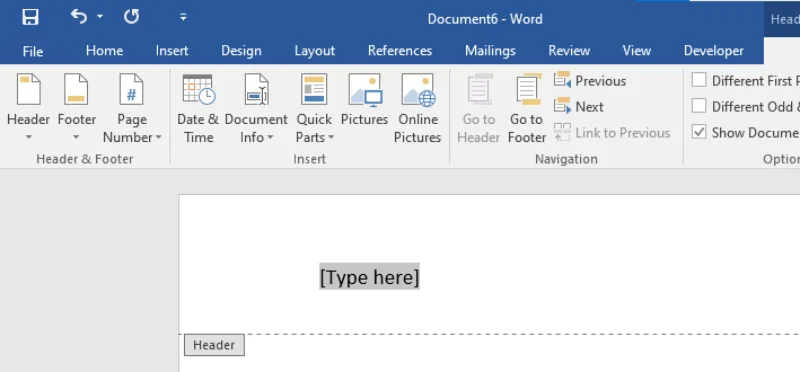
Task: Click the Footer page icon
Action: 77,90
